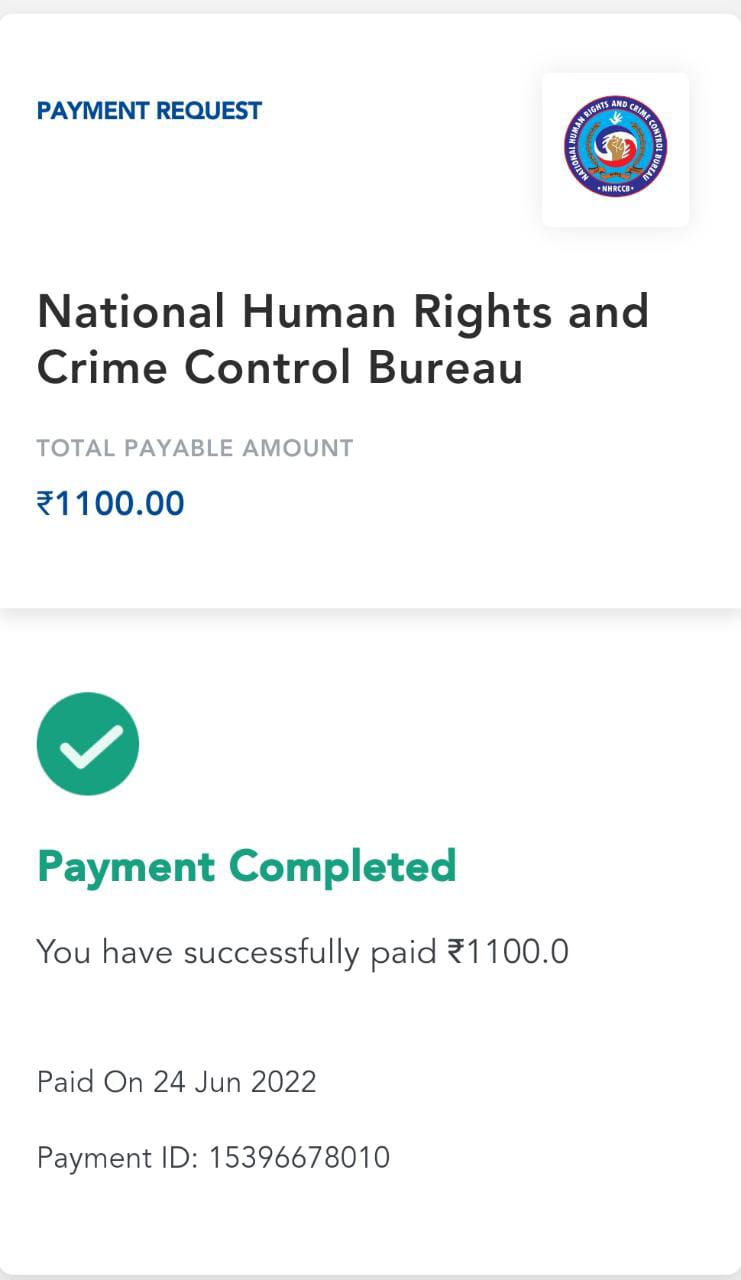Image resolution: width=741 pixels, height=1280 pixels.
Task: Click the word "AMOUNT" in the grey label
Action: tap(296, 448)
